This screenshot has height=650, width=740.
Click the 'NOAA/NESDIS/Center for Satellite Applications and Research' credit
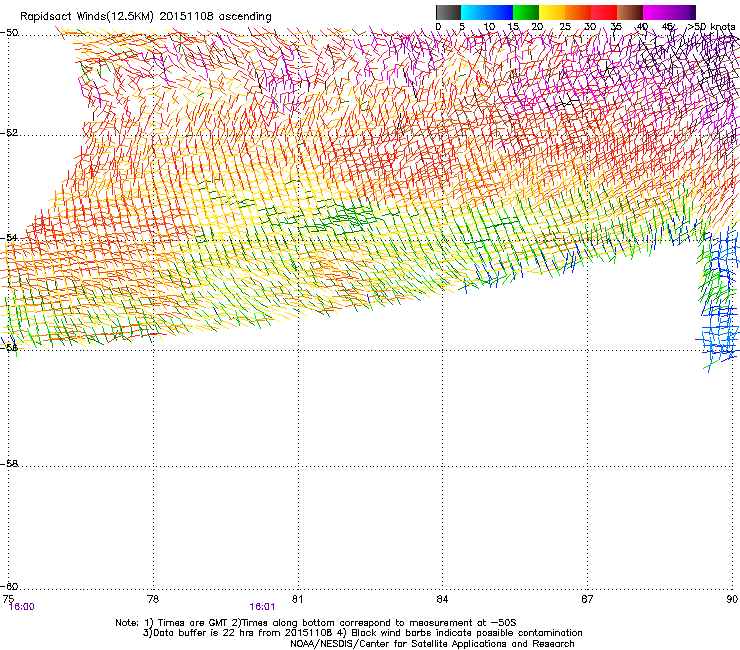(432, 644)
